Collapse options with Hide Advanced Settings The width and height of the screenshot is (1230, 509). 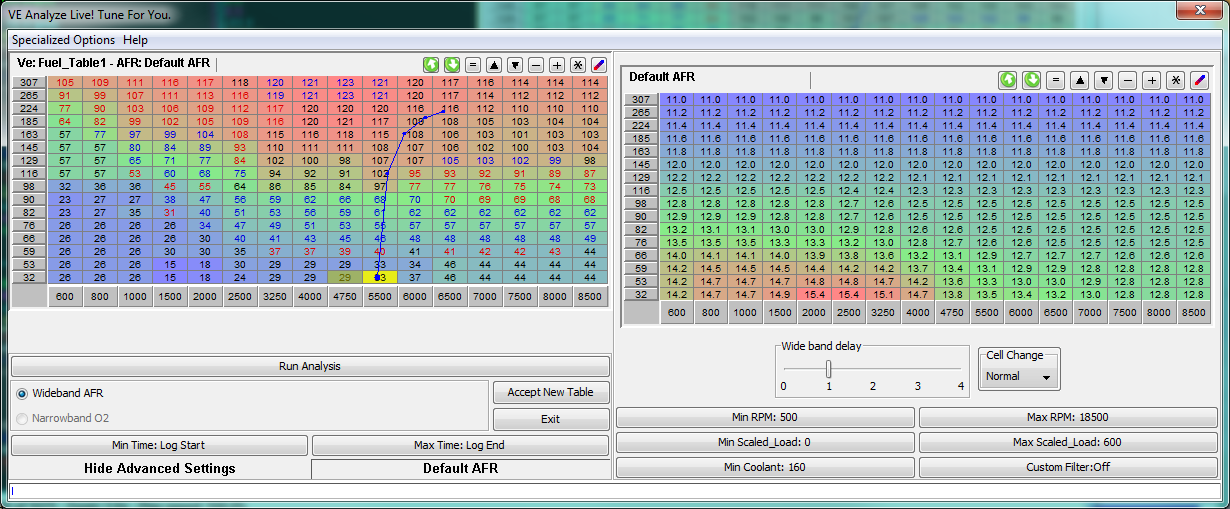pos(160,468)
